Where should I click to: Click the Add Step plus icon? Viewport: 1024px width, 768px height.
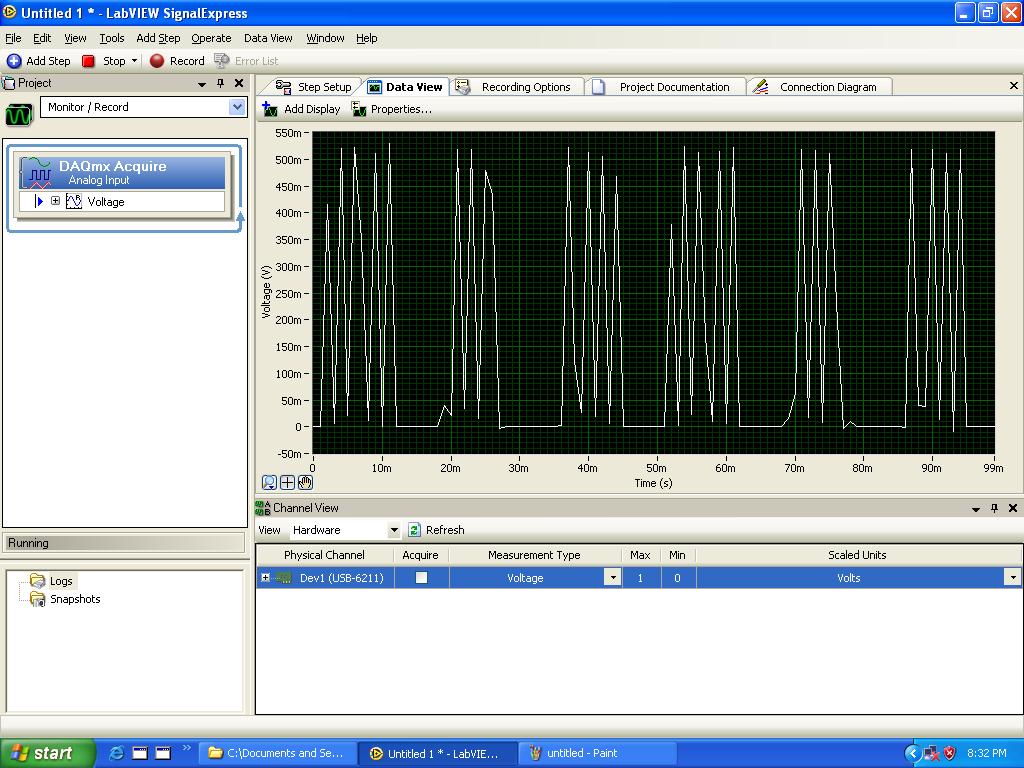(x=14, y=61)
